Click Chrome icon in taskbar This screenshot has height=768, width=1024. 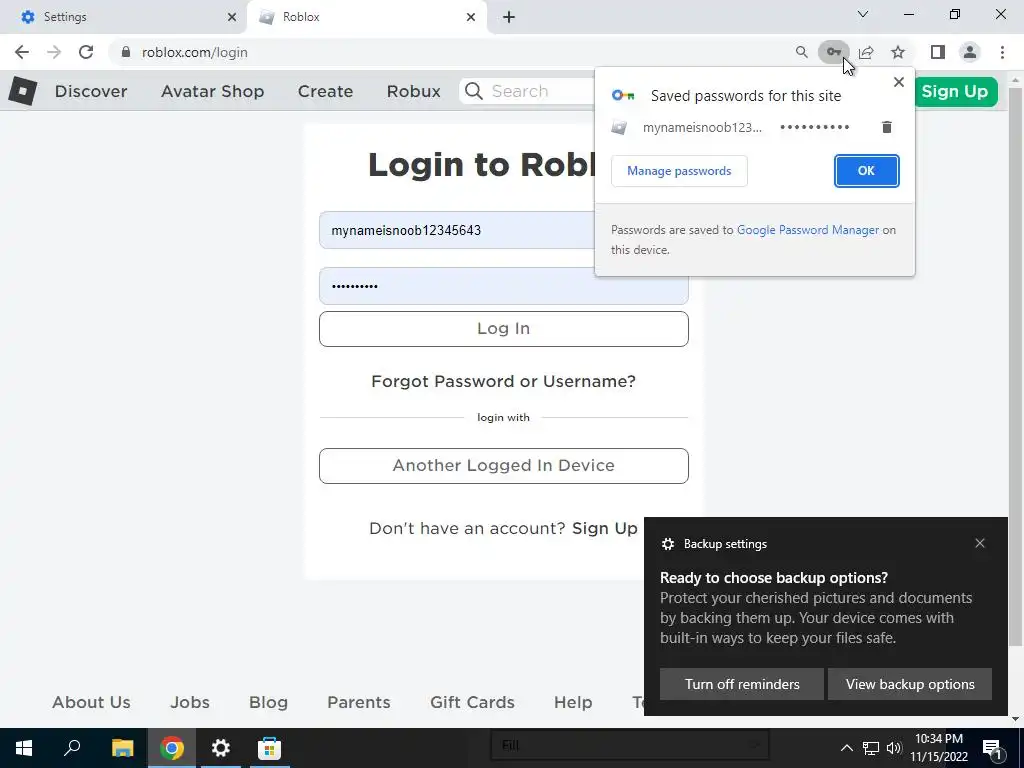click(172, 748)
